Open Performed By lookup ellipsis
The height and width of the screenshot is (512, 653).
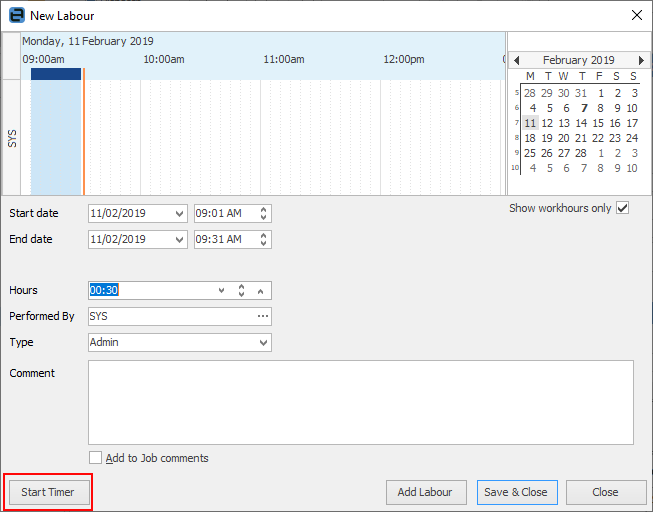click(263, 316)
